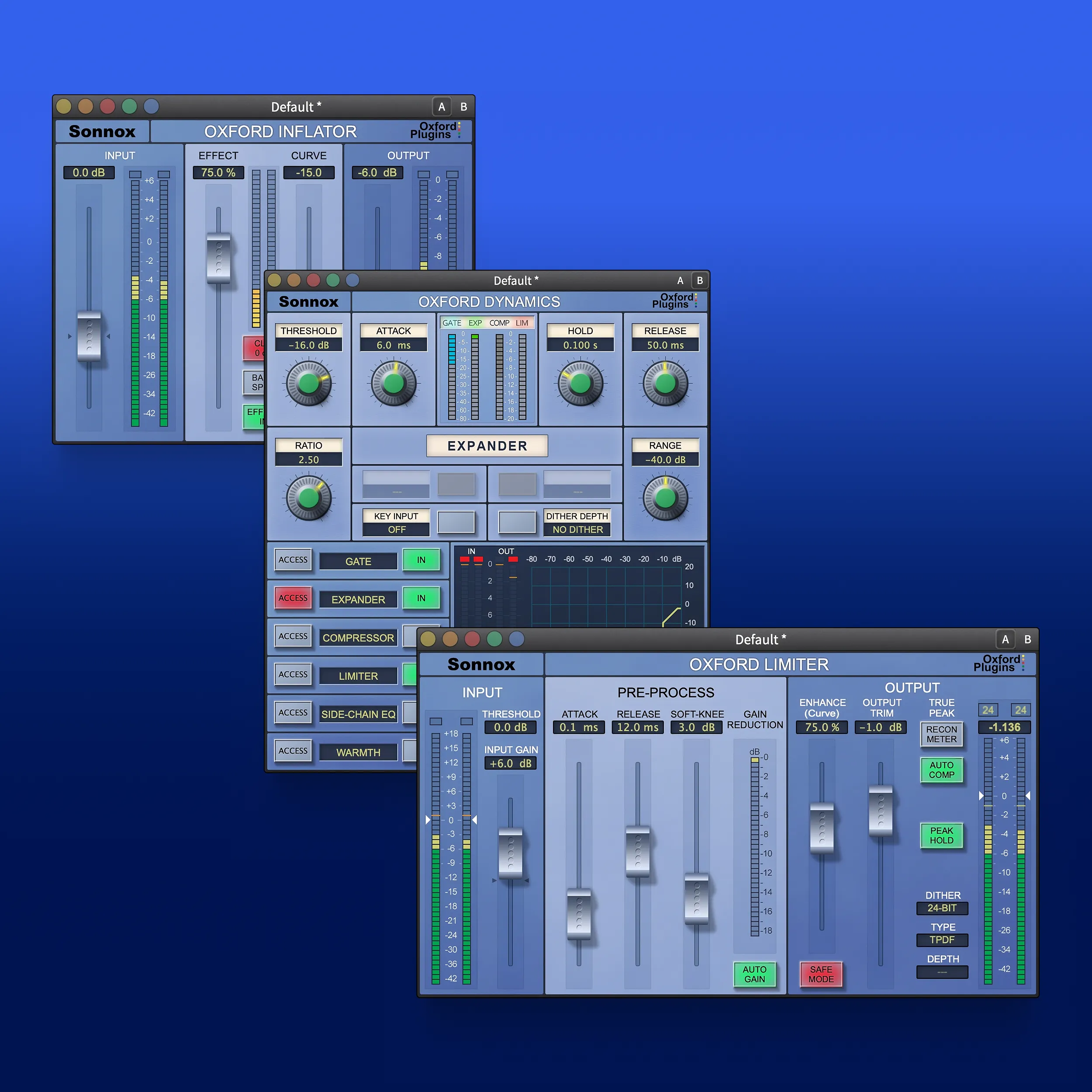Click the Sonnox logo in Oxford Dynamics
The image size is (1092, 1092).
click(x=309, y=301)
